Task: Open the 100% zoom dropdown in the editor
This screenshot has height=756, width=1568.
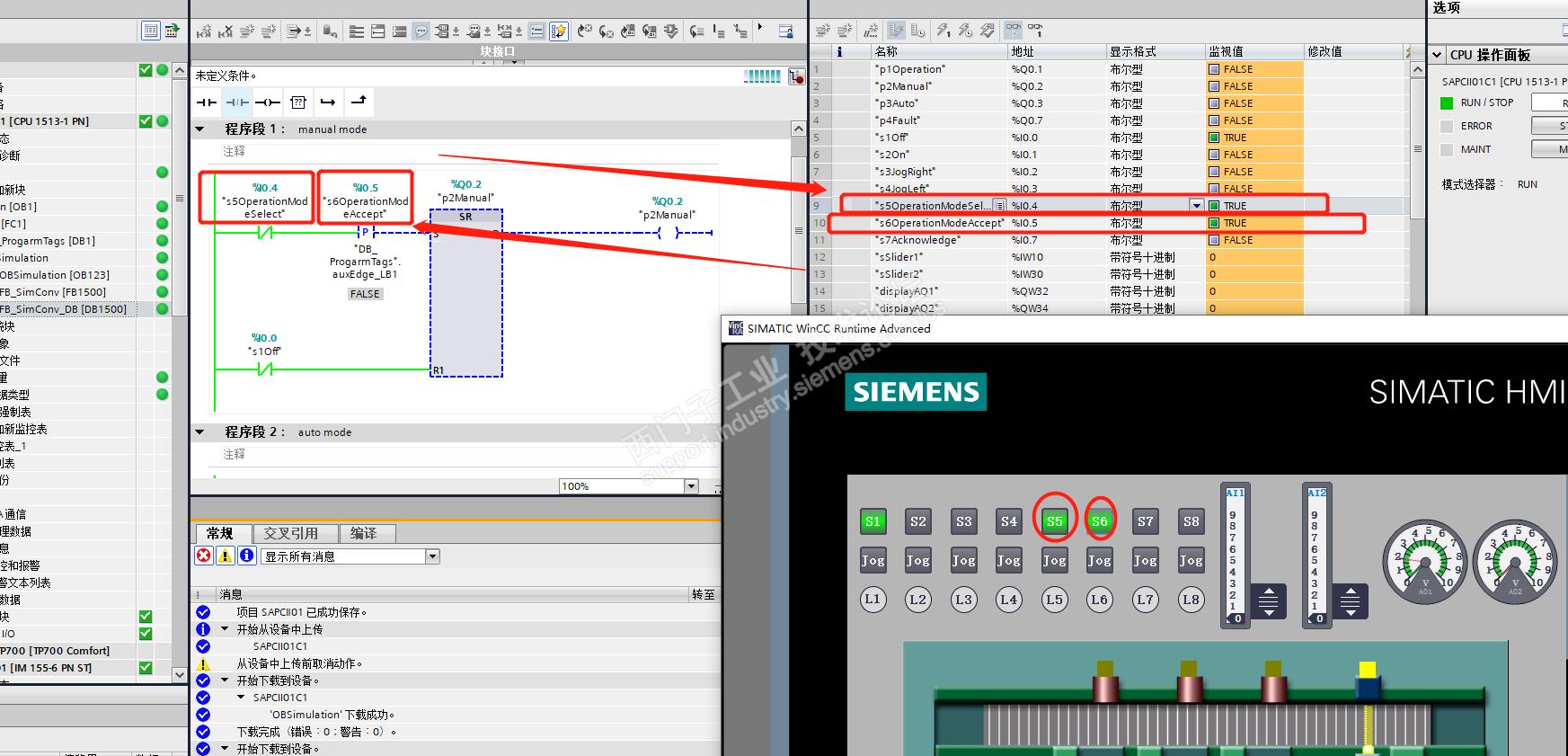Action: tap(691, 486)
